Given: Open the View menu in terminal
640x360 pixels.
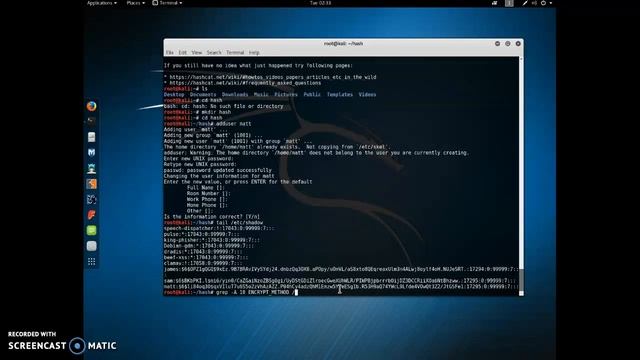Looking at the screenshot, I should [x=197, y=53].
